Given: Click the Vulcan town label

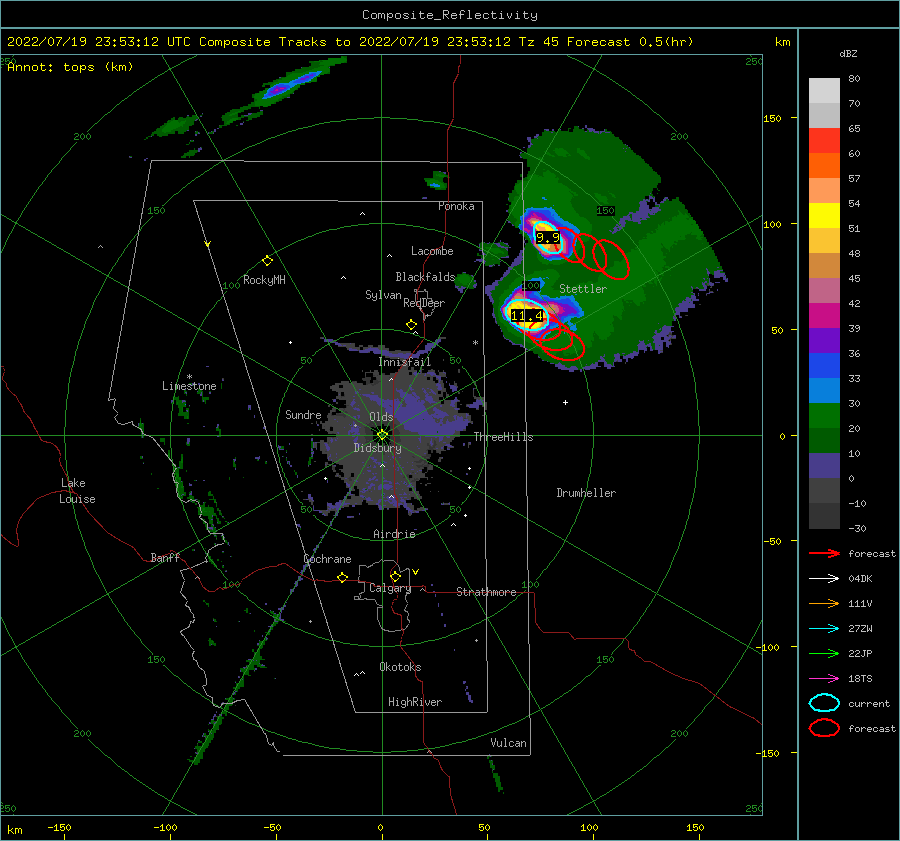Looking at the screenshot, I should click(508, 743).
